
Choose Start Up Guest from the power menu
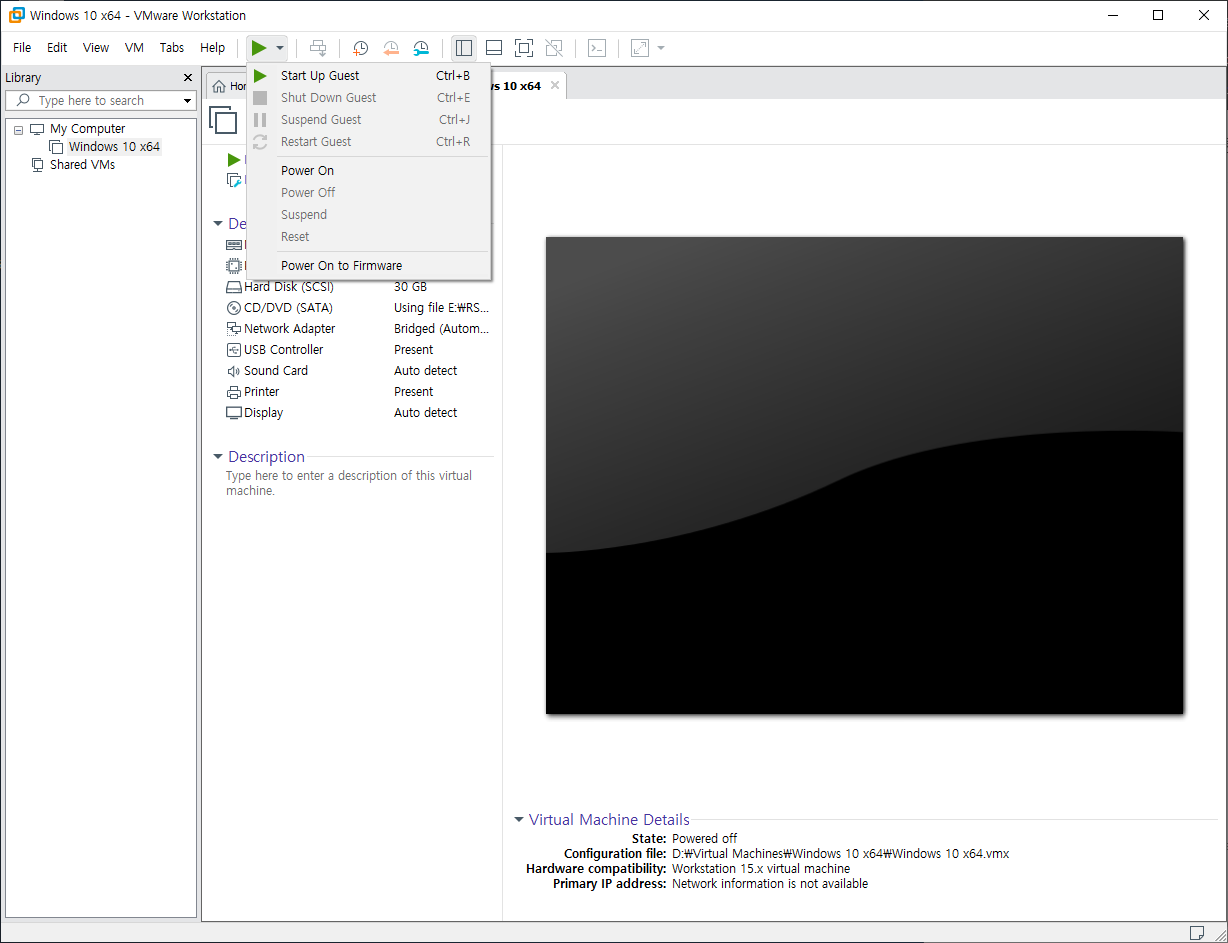point(368,76)
